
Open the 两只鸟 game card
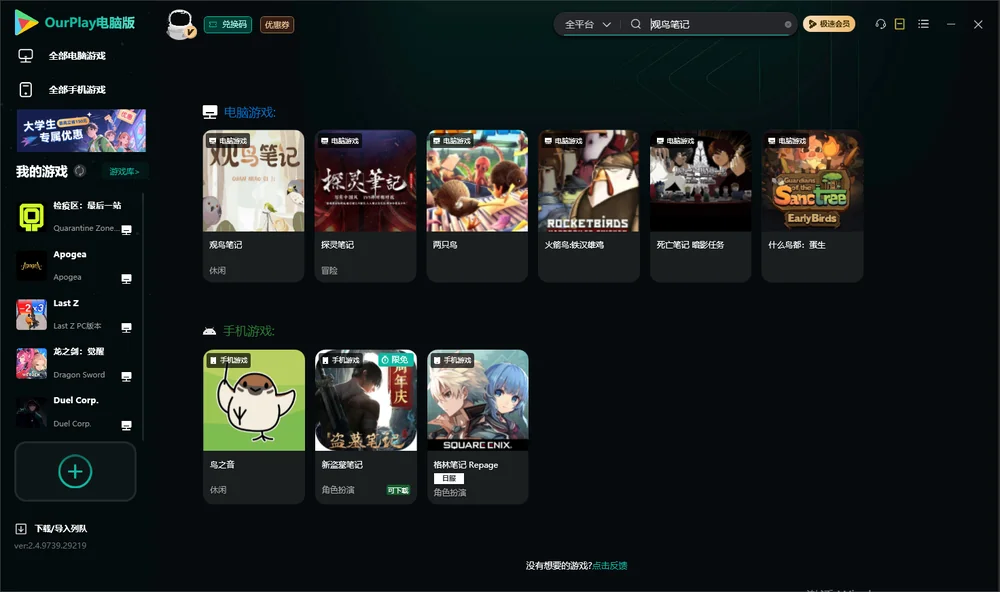tap(477, 206)
